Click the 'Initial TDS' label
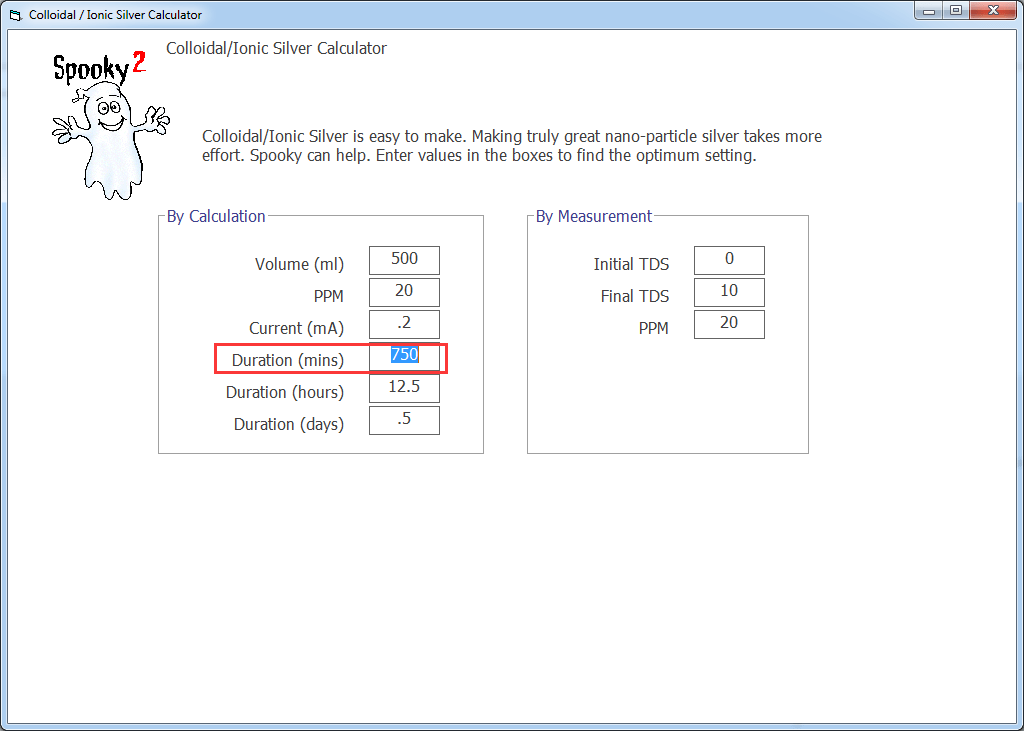1024x731 pixels. pos(631,265)
